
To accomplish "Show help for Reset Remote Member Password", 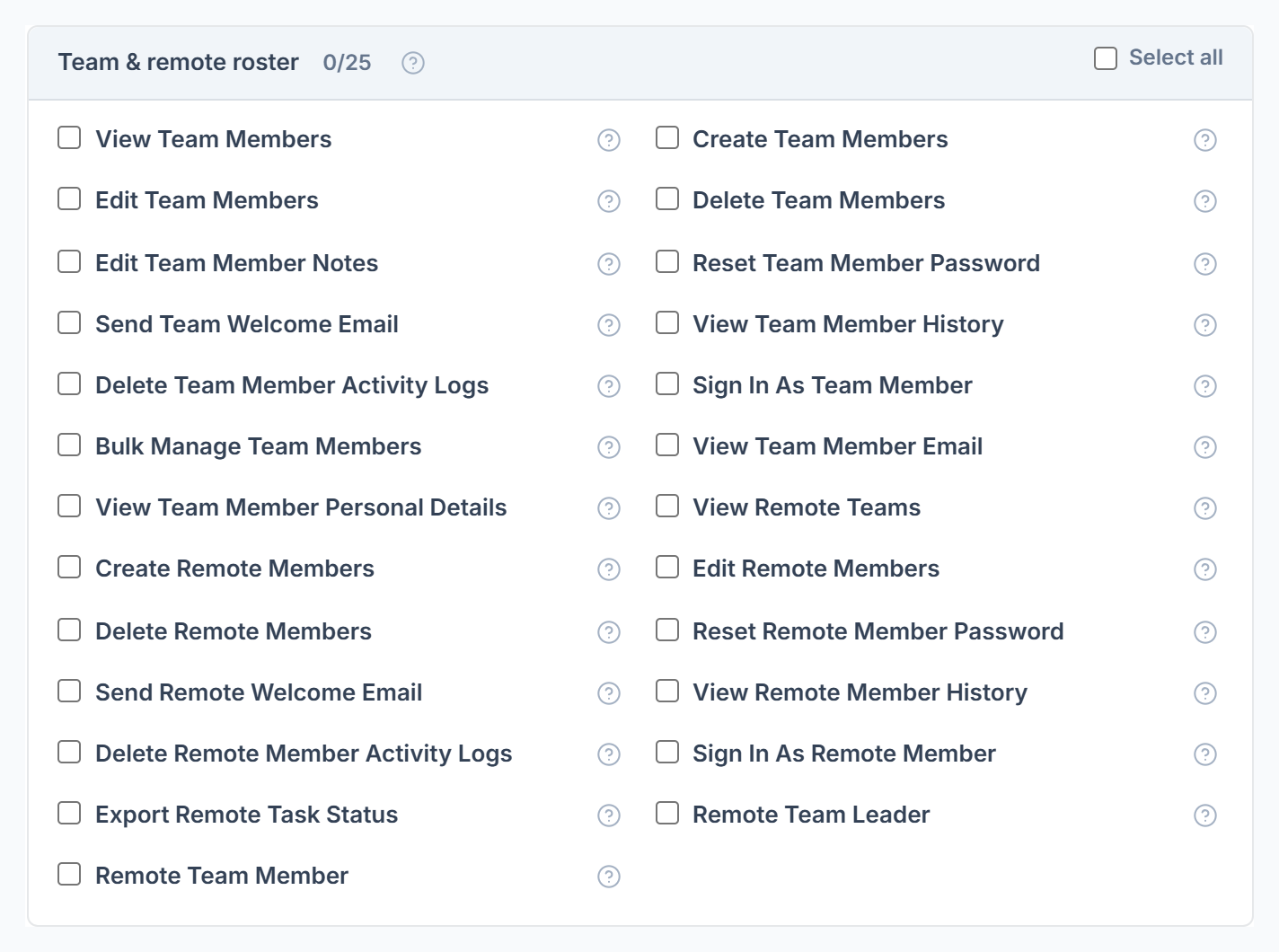I will pyautogui.click(x=1205, y=632).
